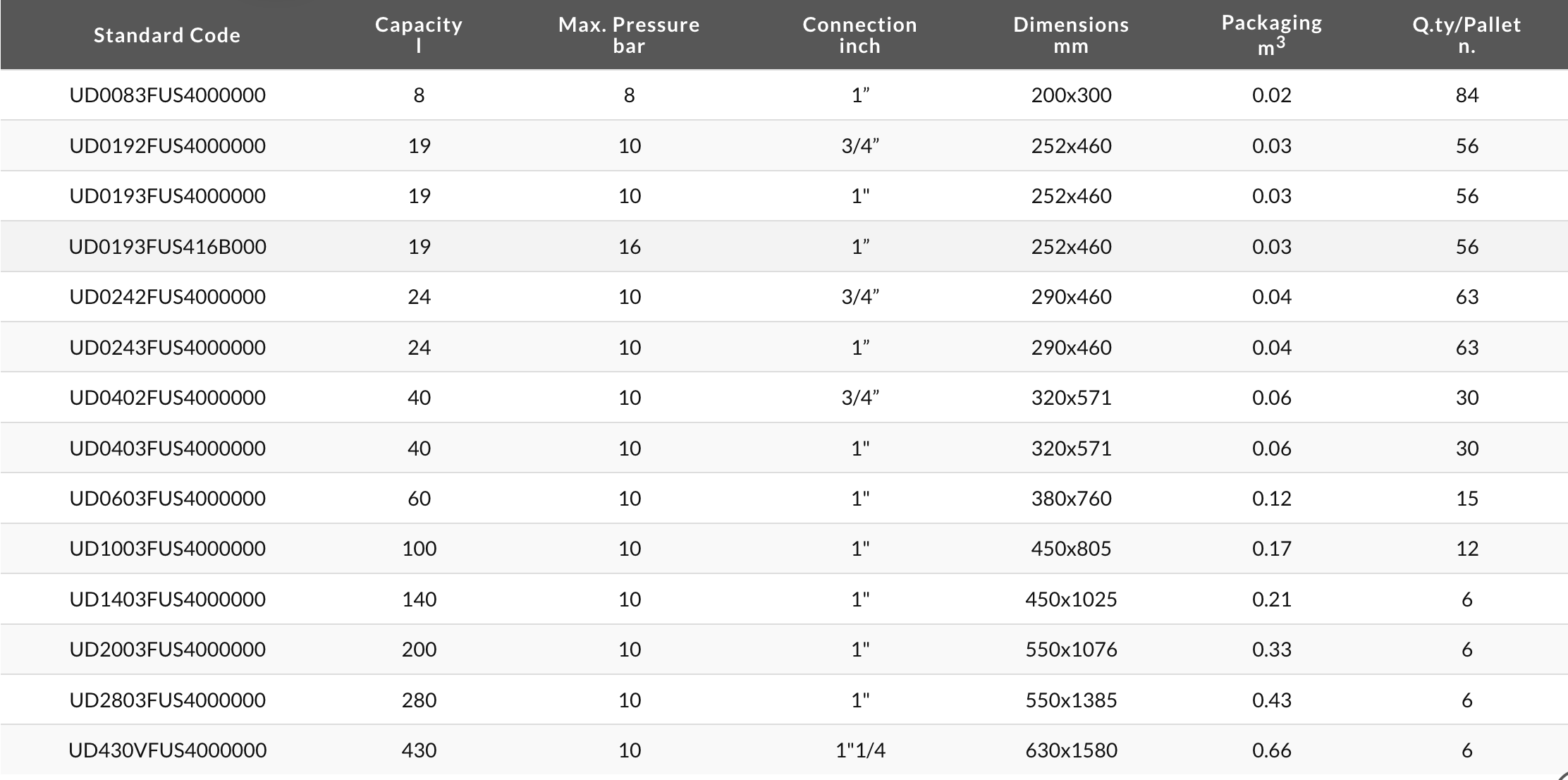This screenshot has height=780, width=1568.
Task: Click the Packaging m3 column header
Action: click(1271, 35)
